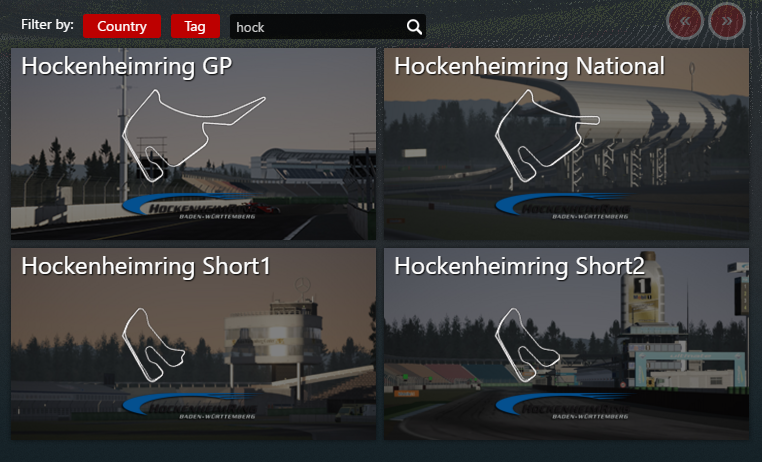Select the Hockenheimring GP title

point(127,66)
